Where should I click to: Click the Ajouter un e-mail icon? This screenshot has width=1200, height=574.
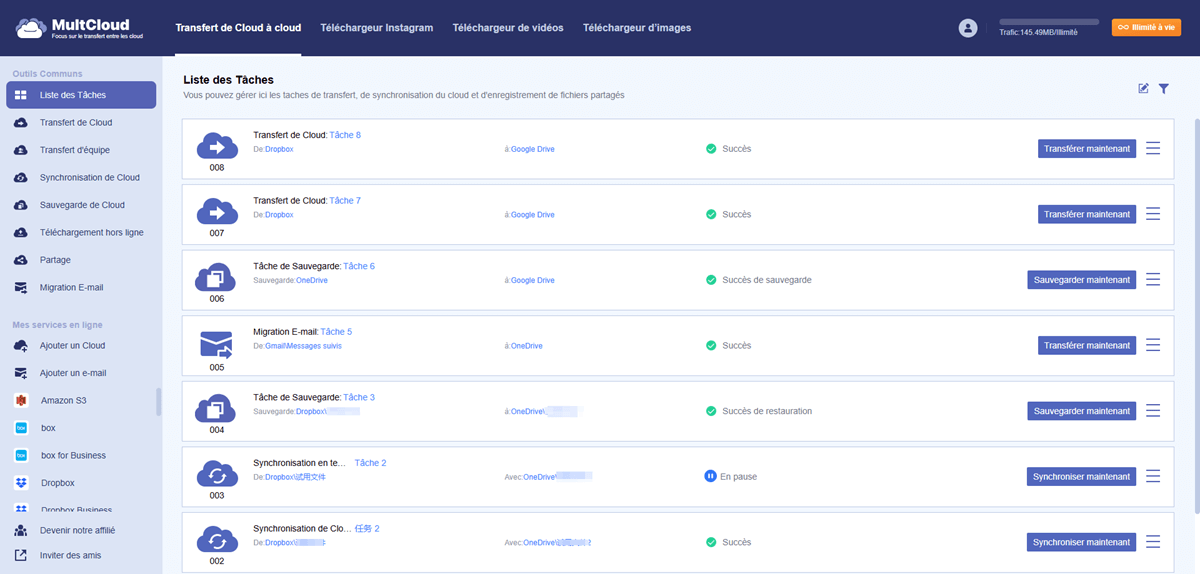tap(21, 373)
